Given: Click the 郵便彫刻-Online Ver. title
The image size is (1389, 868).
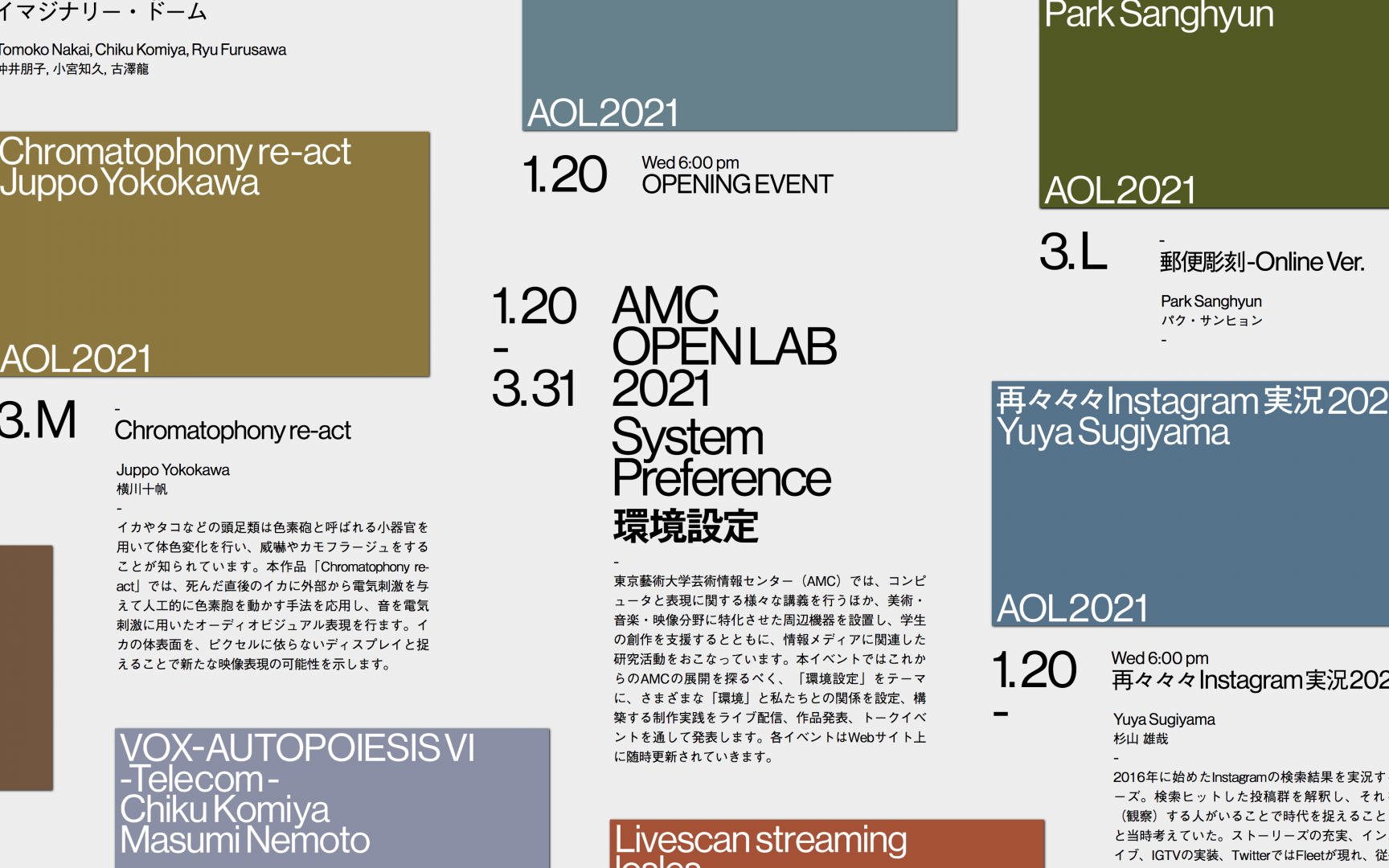Looking at the screenshot, I should pos(1261,262).
